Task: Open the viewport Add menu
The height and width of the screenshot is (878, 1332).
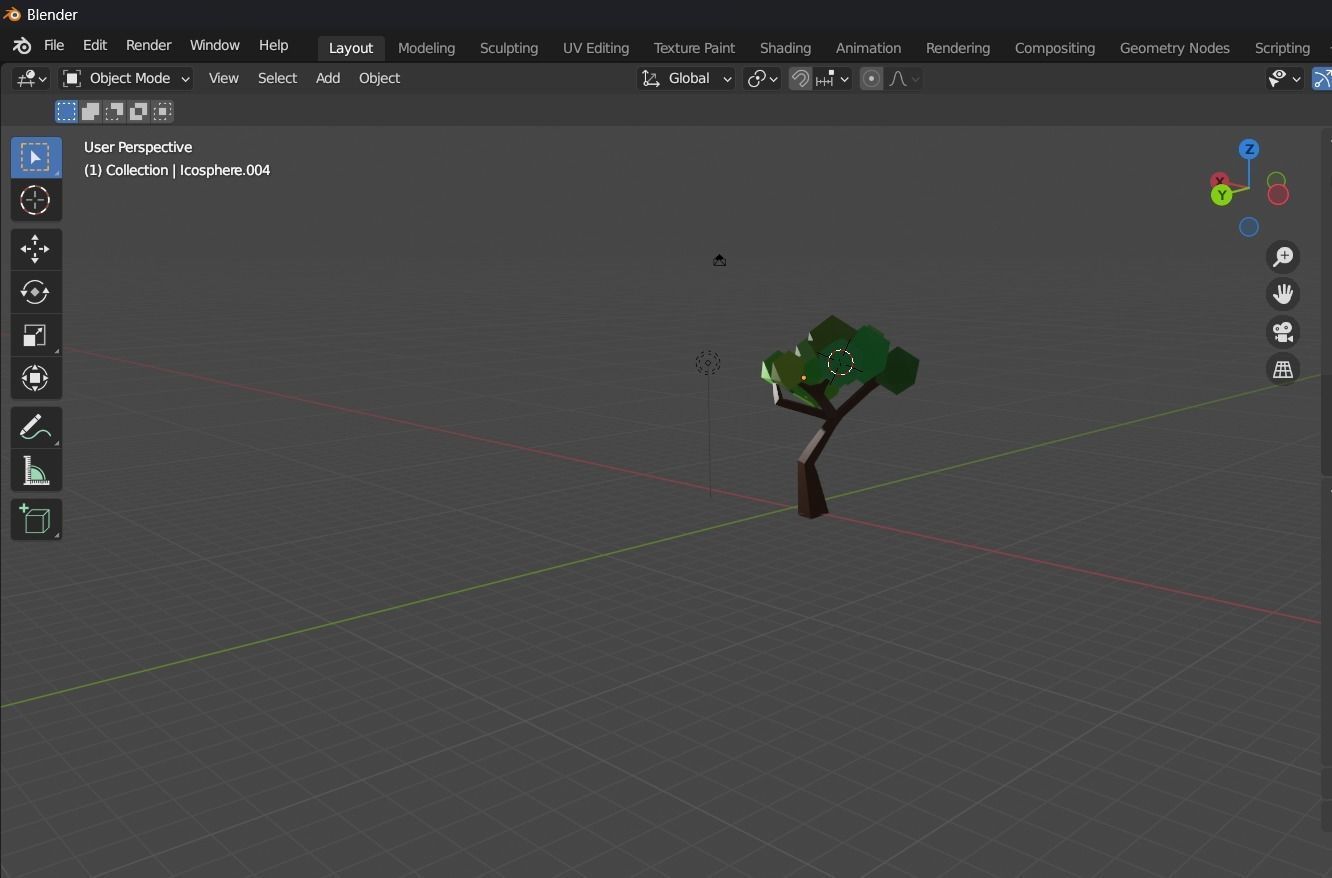Action: click(328, 78)
